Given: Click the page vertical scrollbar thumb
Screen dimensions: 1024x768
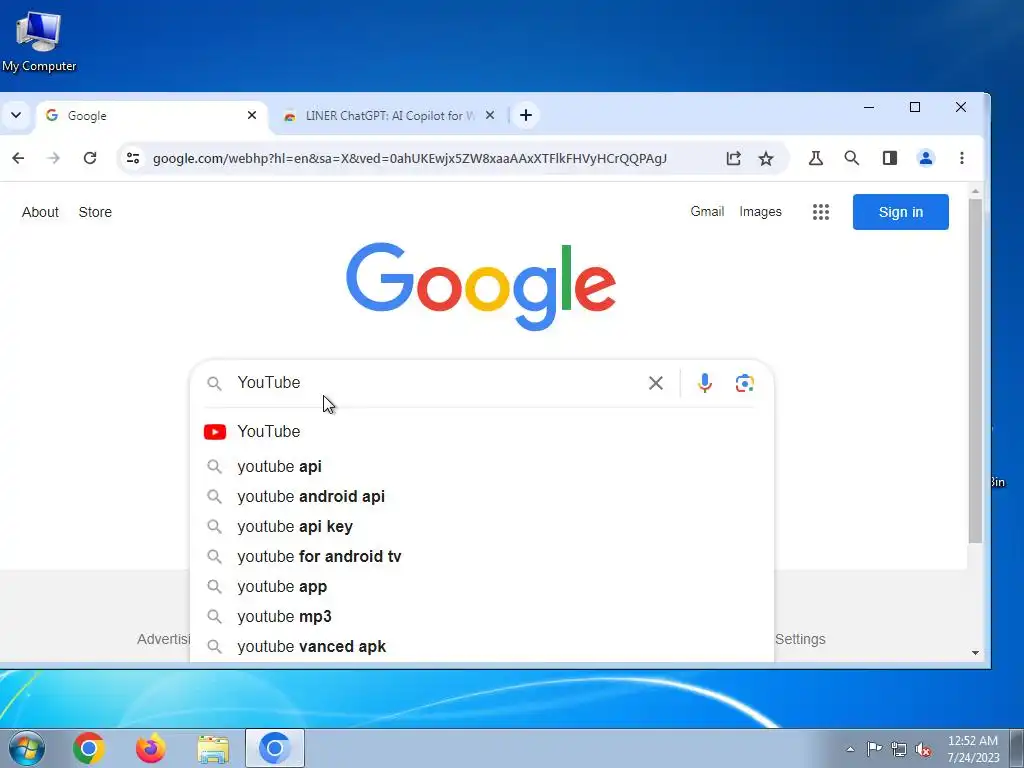Looking at the screenshot, I should tap(975, 371).
